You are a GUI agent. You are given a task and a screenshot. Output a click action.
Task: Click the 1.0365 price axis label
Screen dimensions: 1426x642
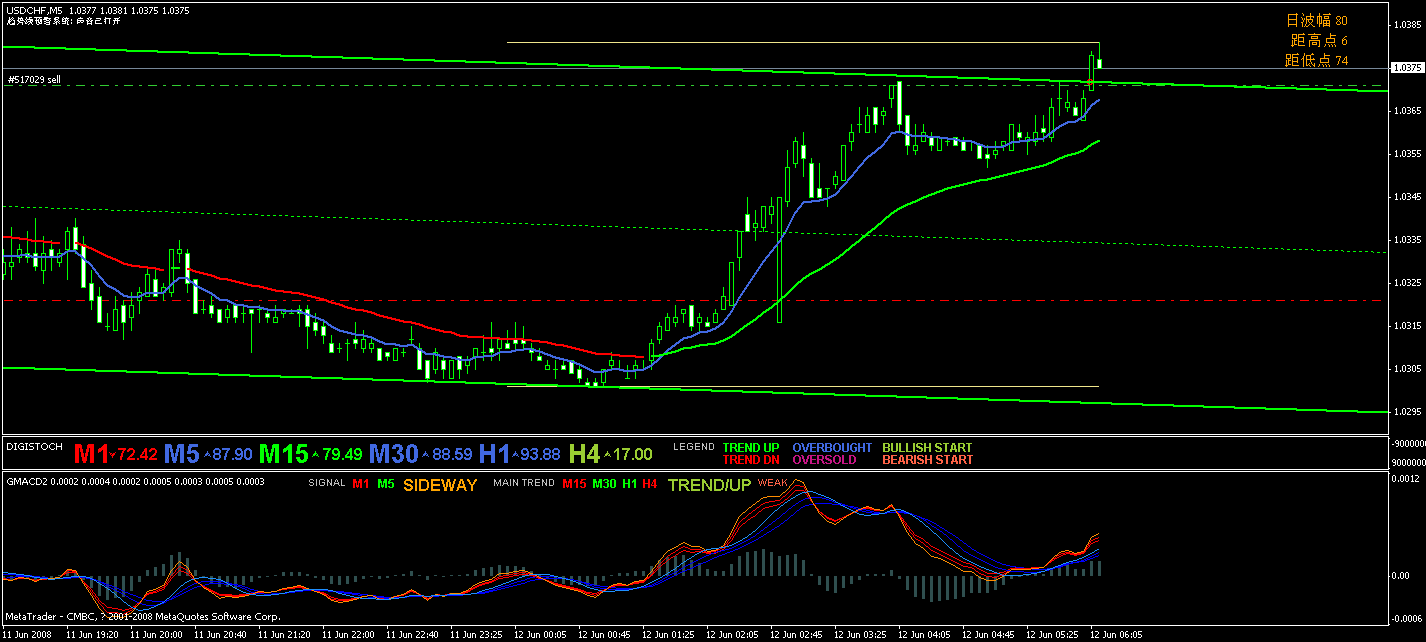click(x=1407, y=110)
